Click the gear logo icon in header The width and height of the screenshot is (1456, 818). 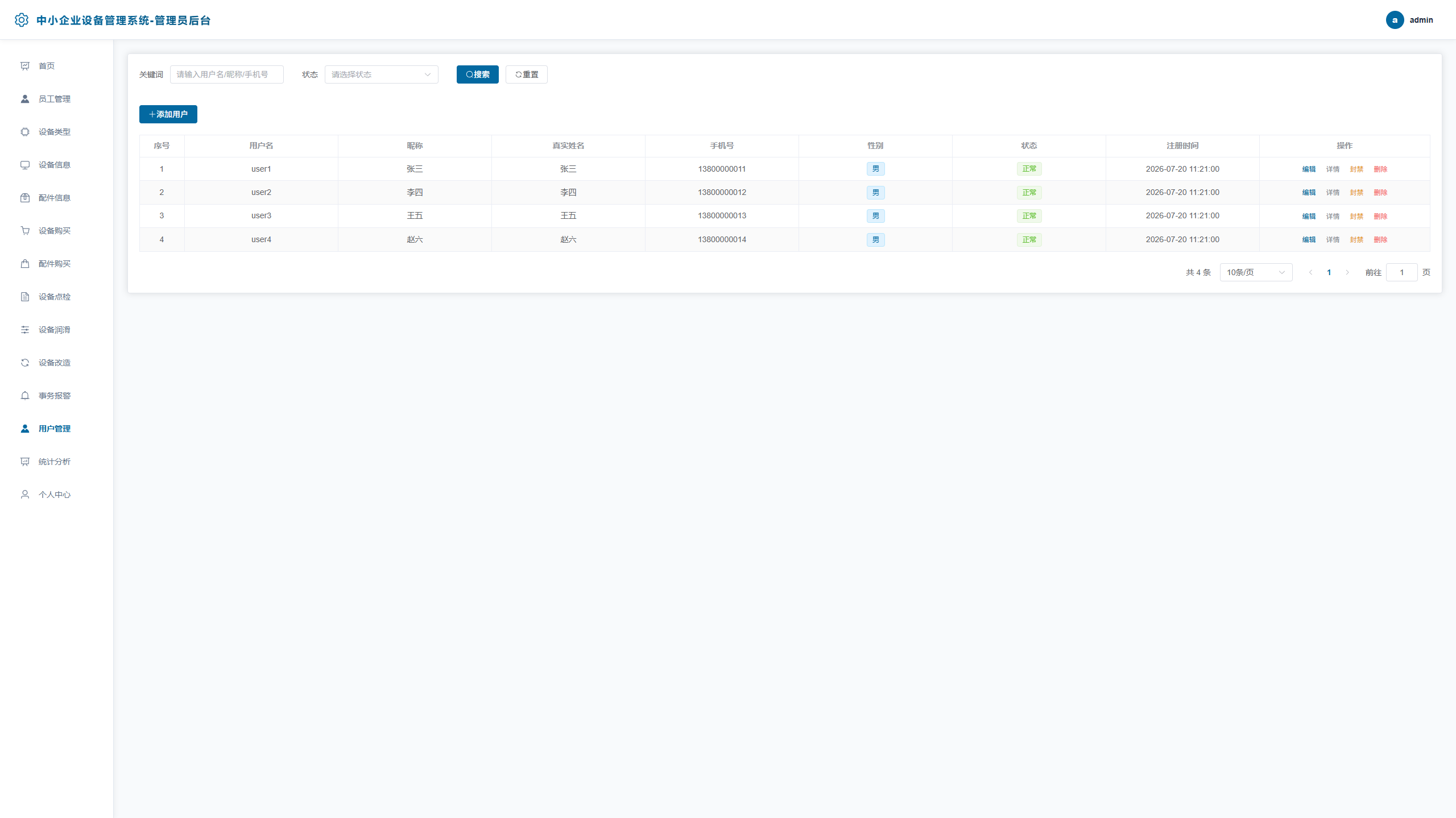(22, 20)
